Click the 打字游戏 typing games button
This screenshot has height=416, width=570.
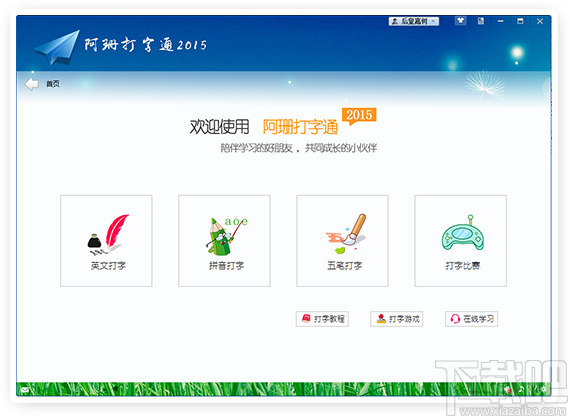397,319
